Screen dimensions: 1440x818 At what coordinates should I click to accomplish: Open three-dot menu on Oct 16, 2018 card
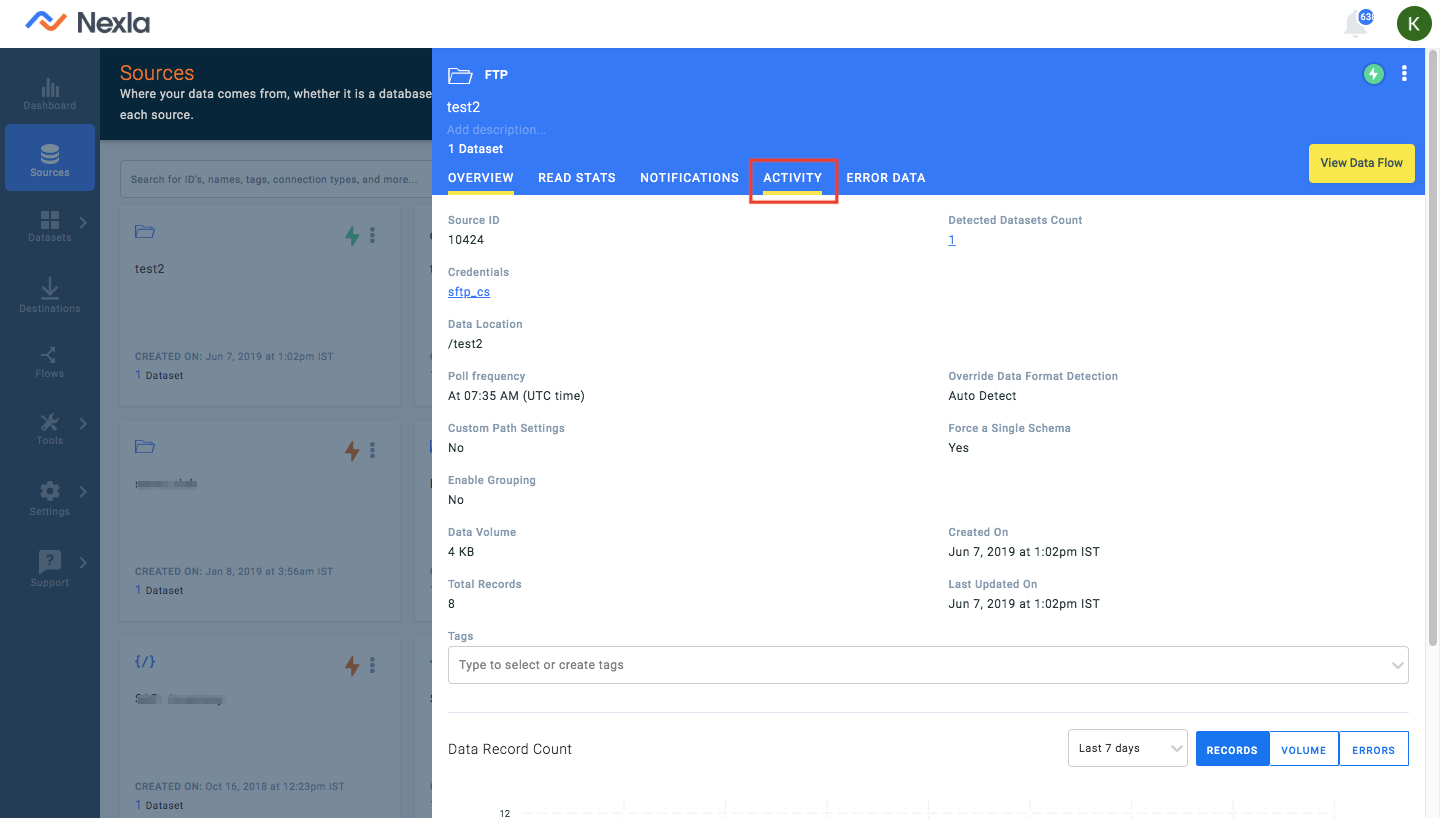click(x=372, y=665)
